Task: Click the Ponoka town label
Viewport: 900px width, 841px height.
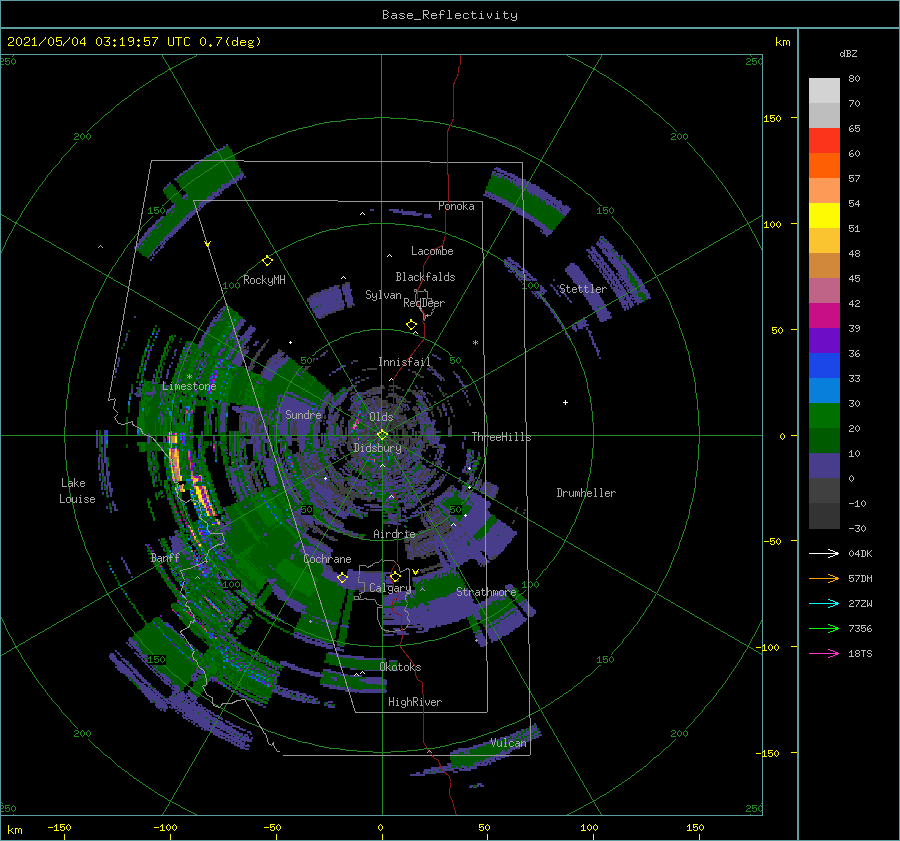Action: [x=456, y=206]
